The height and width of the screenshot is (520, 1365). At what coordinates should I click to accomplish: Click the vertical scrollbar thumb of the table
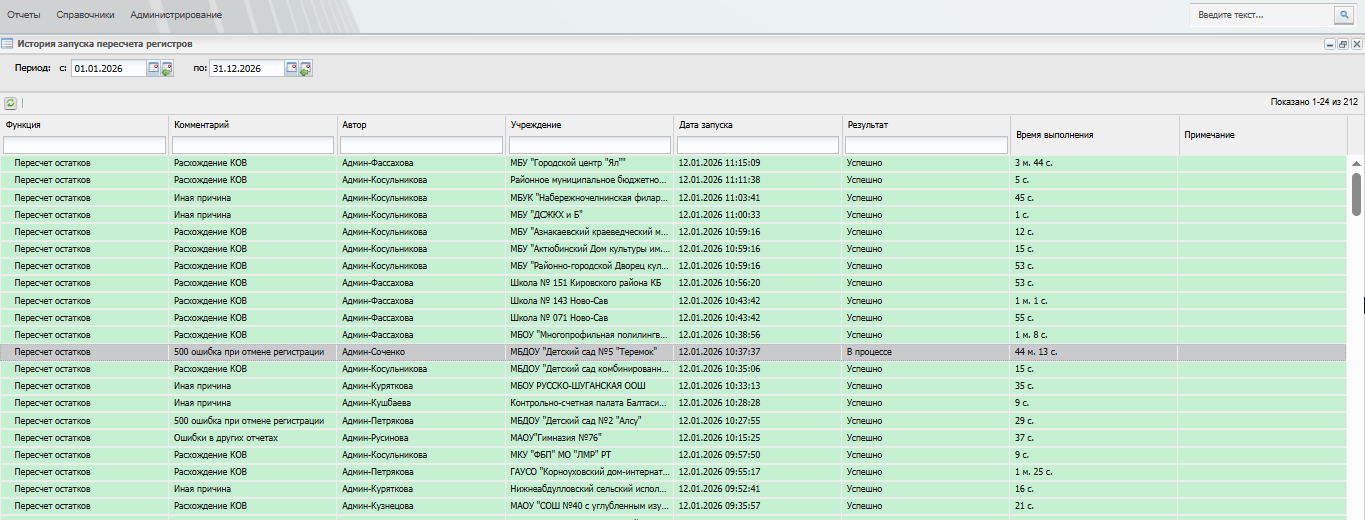point(1356,193)
